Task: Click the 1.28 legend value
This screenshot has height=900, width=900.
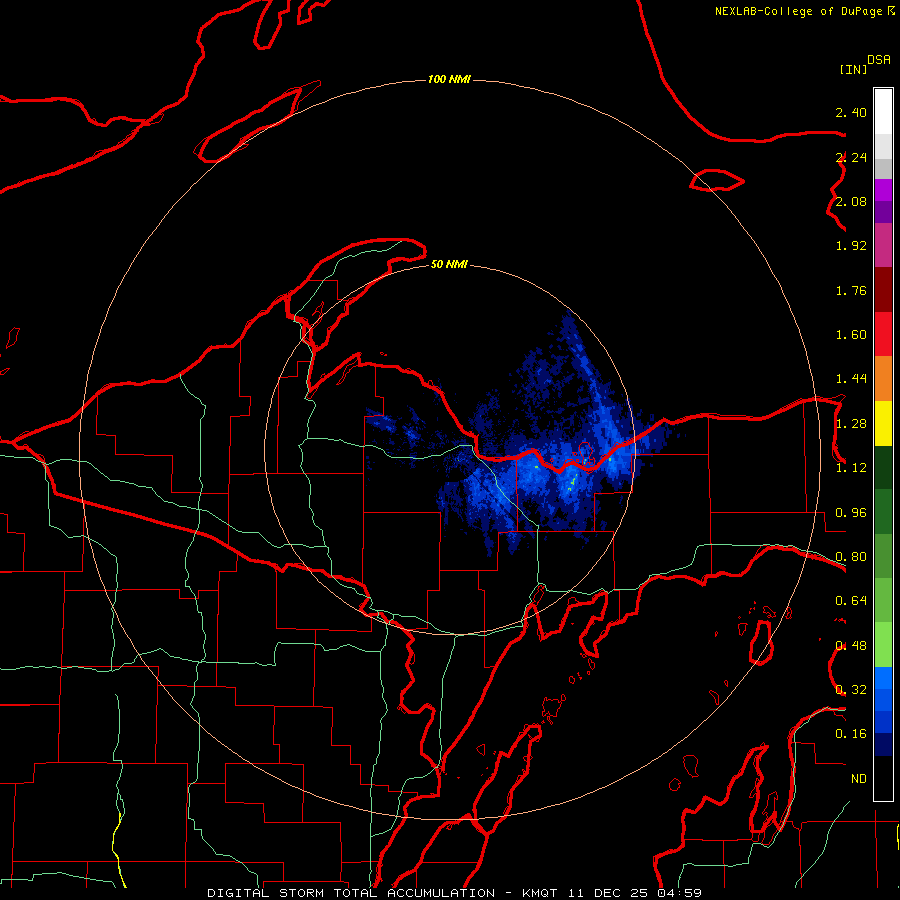Action: [x=851, y=424]
